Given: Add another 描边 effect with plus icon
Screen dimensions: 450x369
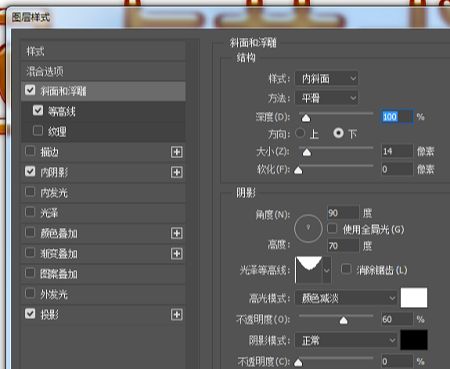Looking at the screenshot, I should pyautogui.click(x=176, y=152).
